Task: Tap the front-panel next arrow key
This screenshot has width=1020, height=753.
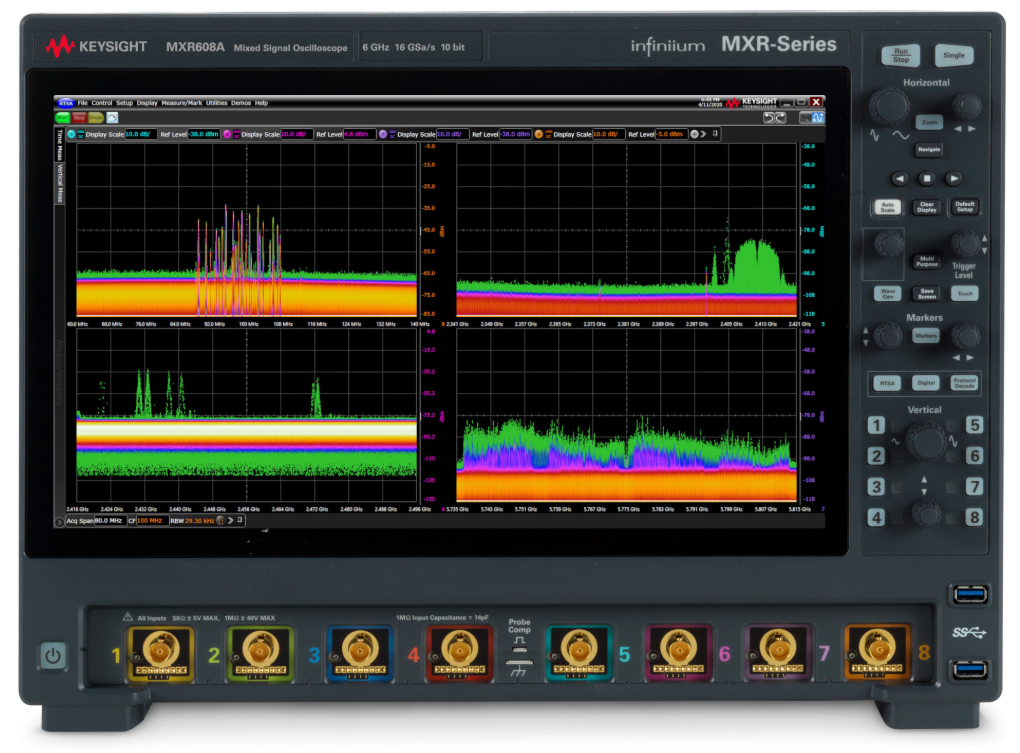Action: [x=954, y=178]
